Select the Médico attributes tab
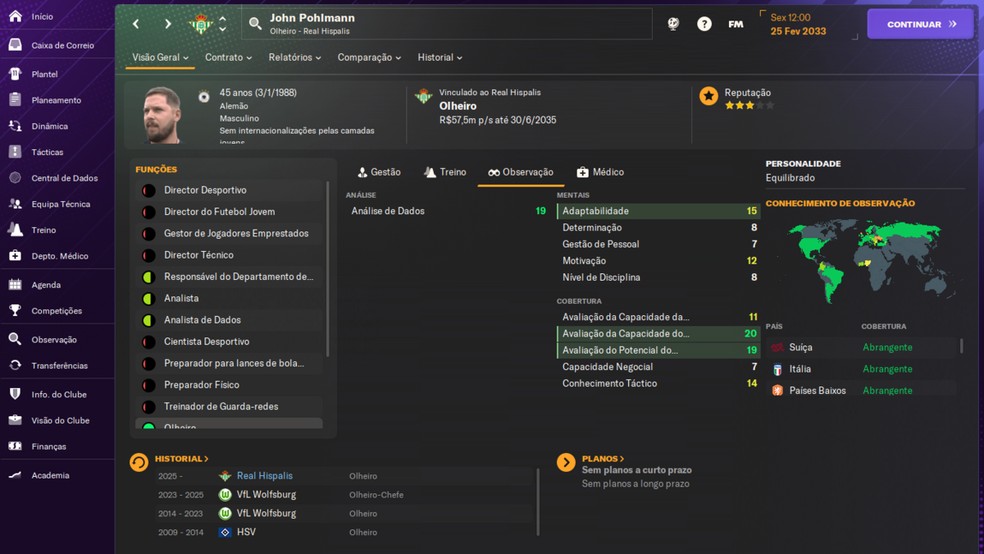Image resolution: width=984 pixels, height=554 pixels. [x=600, y=172]
